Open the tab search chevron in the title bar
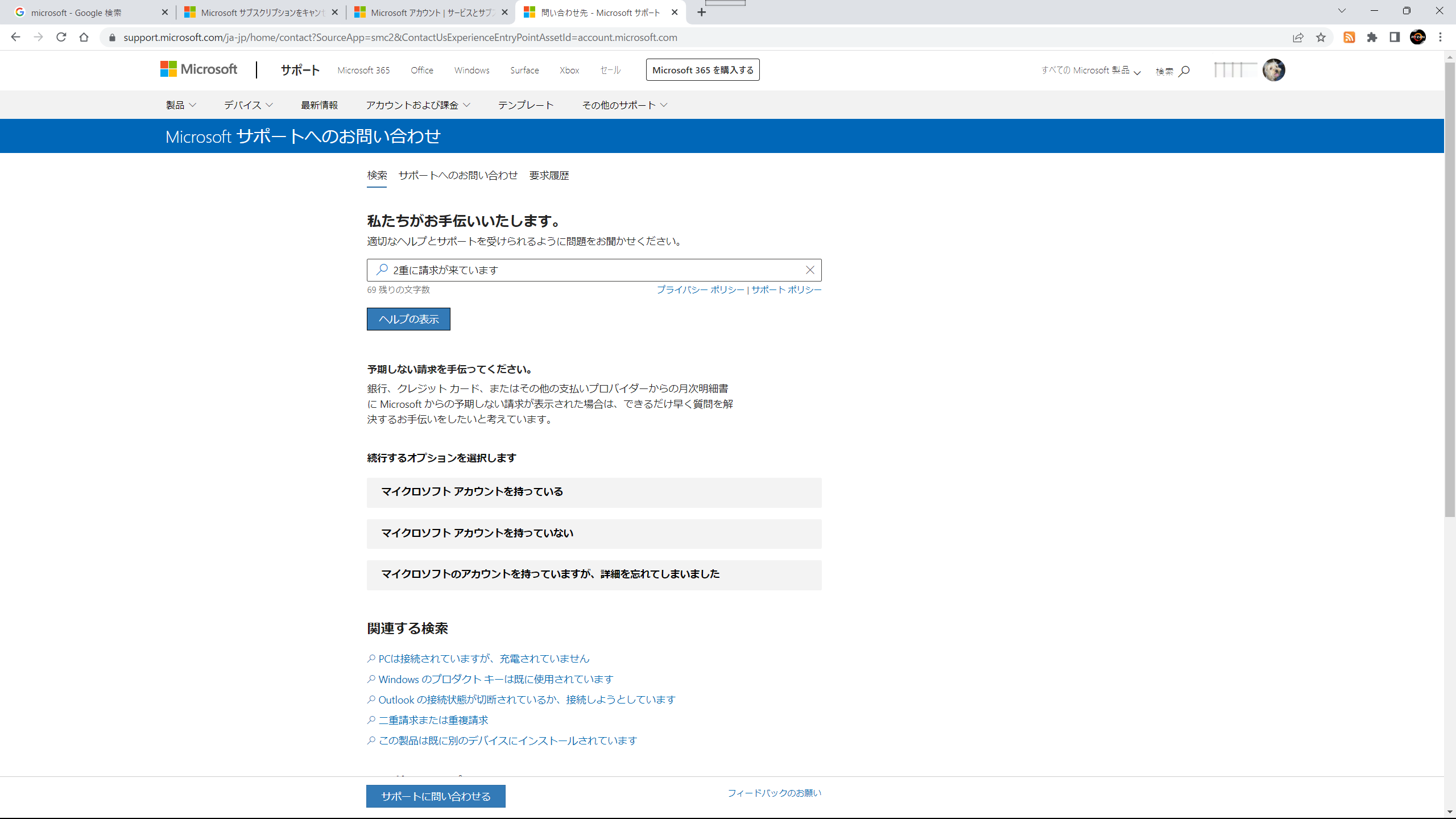 [1342, 11]
